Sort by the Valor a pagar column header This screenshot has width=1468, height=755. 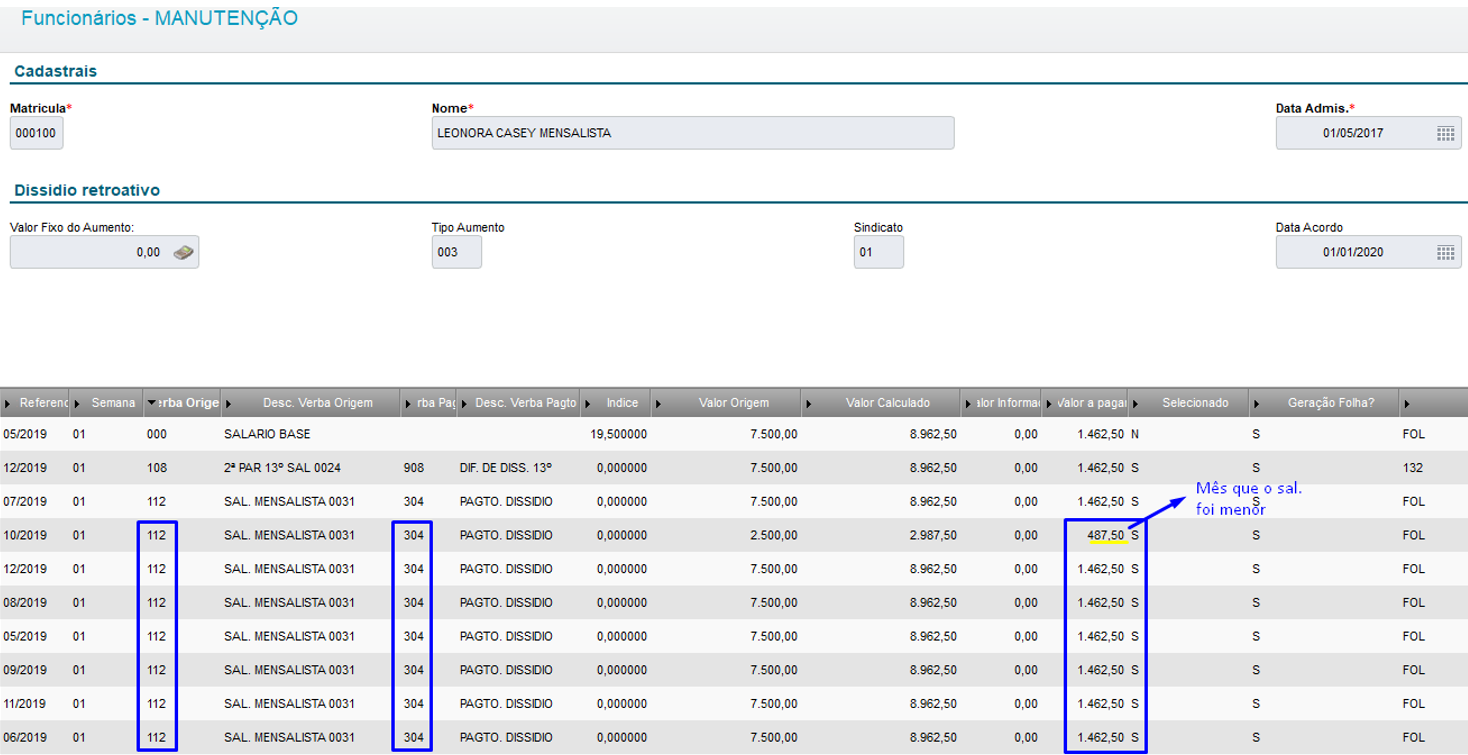[1087, 403]
